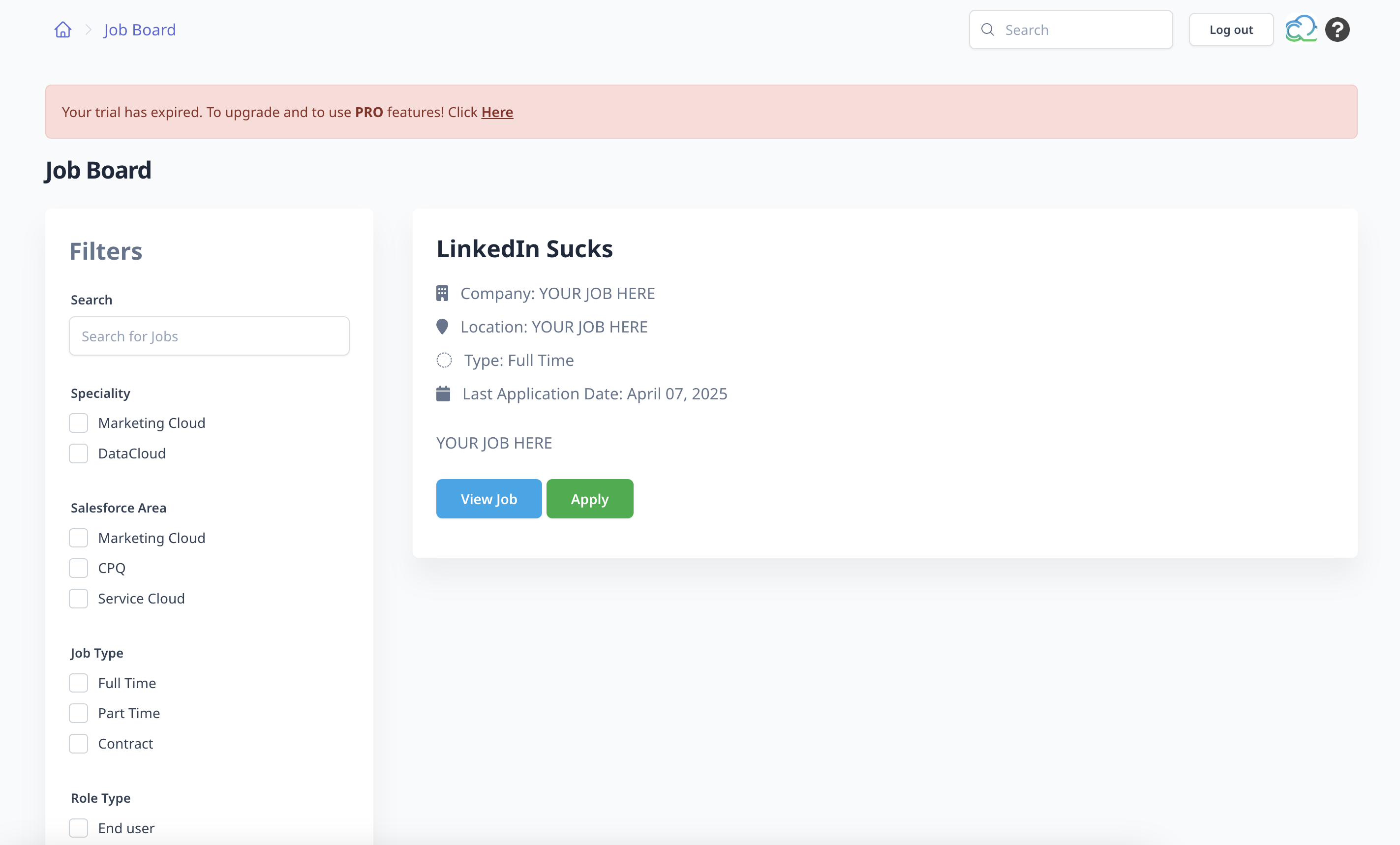Check the CPQ Salesforce Area filter
Screen dimensions: 1400x845
click(x=78, y=568)
